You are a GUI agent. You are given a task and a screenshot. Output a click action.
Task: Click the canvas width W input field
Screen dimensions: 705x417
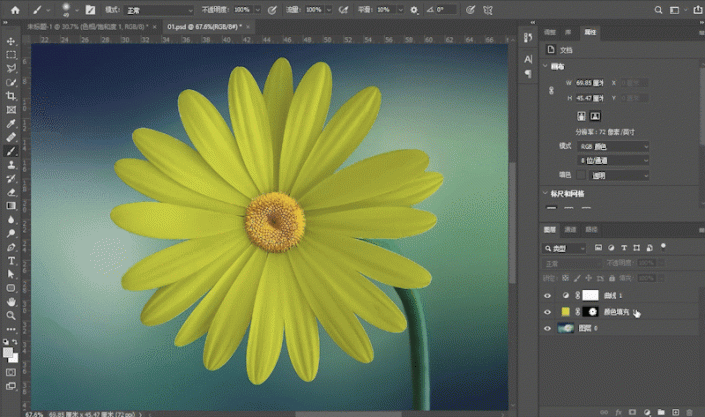pos(591,82)
